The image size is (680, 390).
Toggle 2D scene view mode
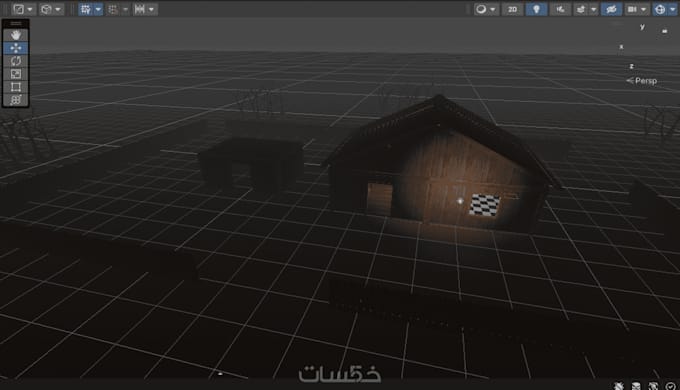[512, 9]
